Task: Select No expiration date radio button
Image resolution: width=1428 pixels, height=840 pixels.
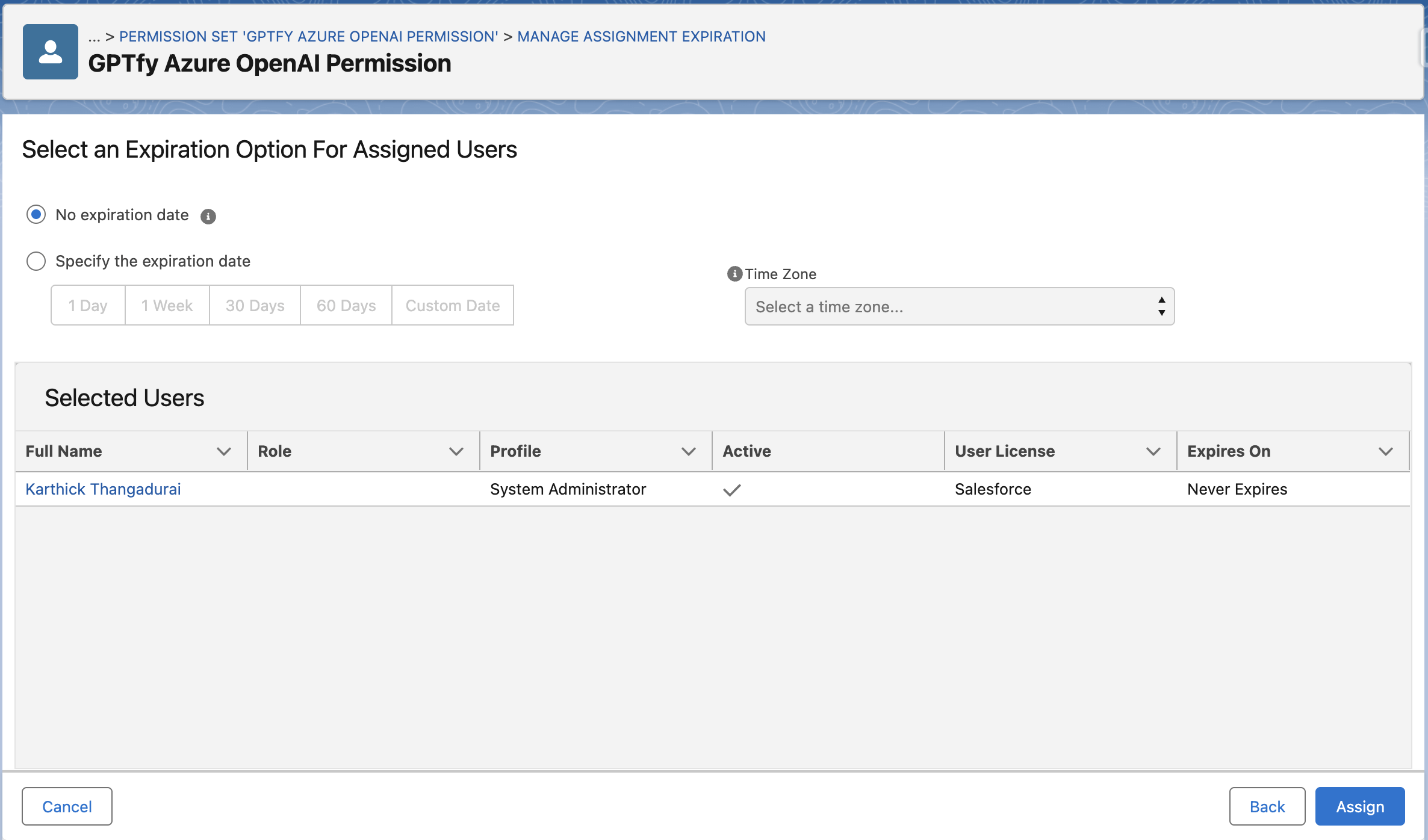Action: pyautogui.click(x=36, y=215)
